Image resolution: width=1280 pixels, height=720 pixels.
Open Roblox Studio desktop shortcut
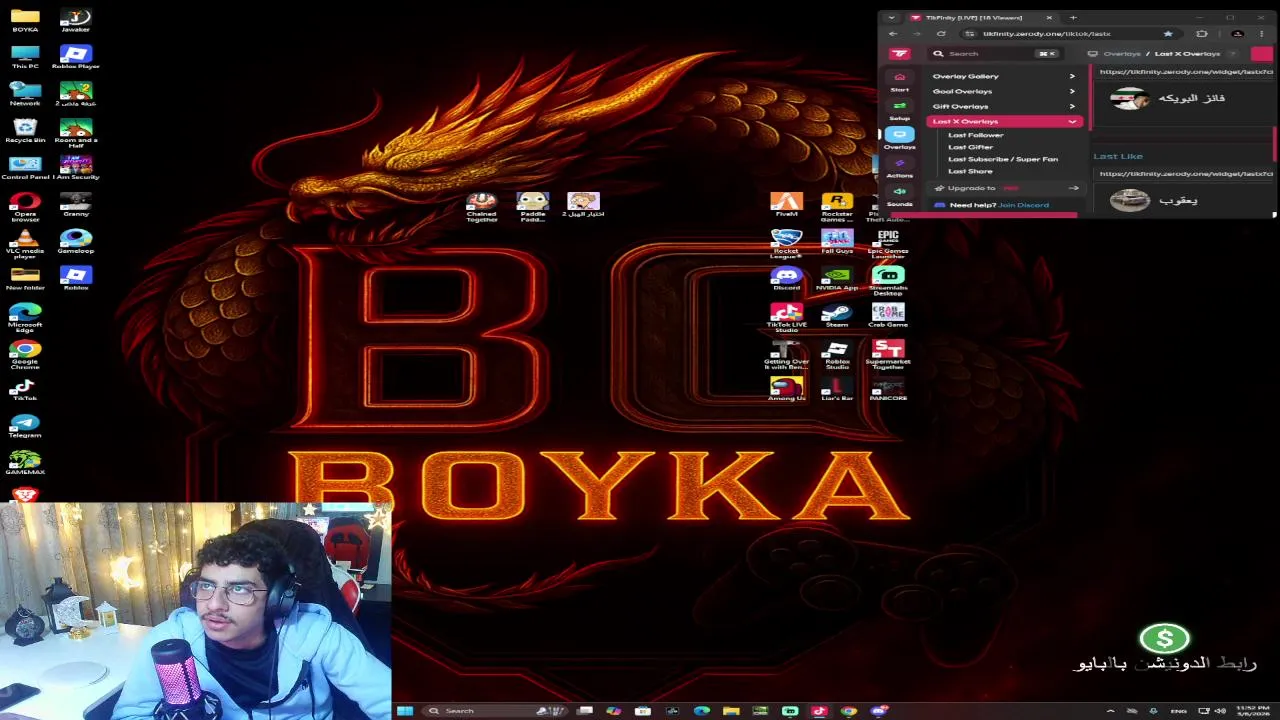(837, 356)
